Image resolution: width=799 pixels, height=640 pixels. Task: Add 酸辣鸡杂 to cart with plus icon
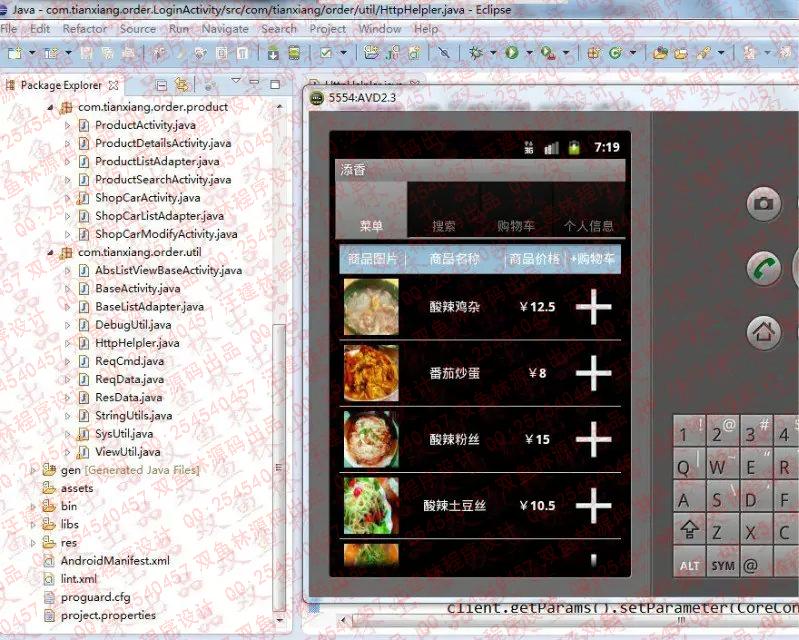[594, 307]
